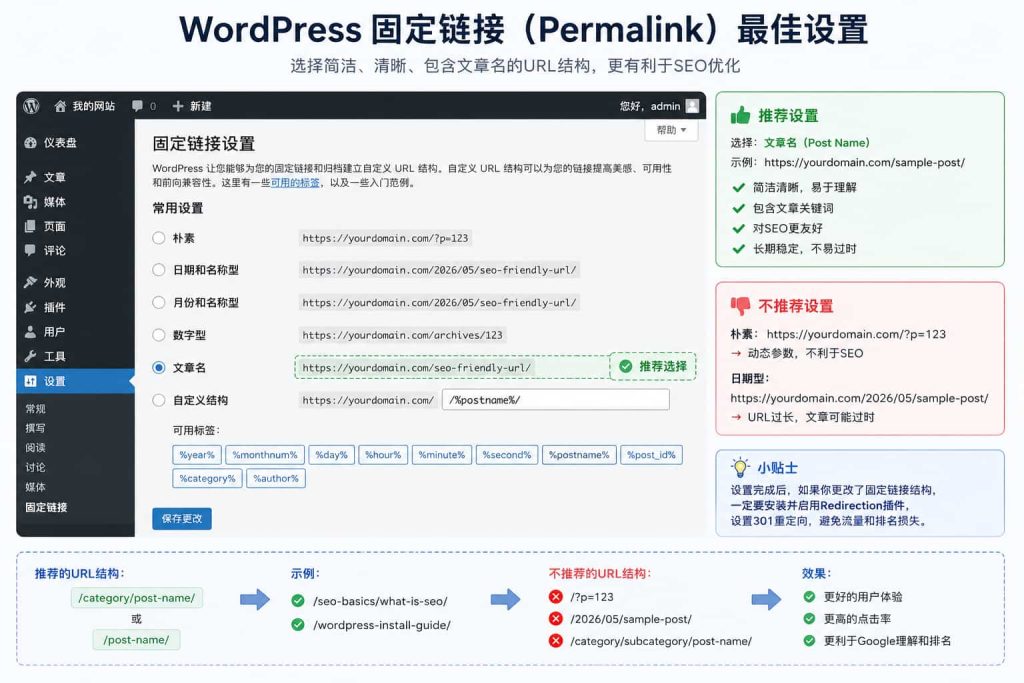Click the /category/post-name/ structure chip

(136, 597)
